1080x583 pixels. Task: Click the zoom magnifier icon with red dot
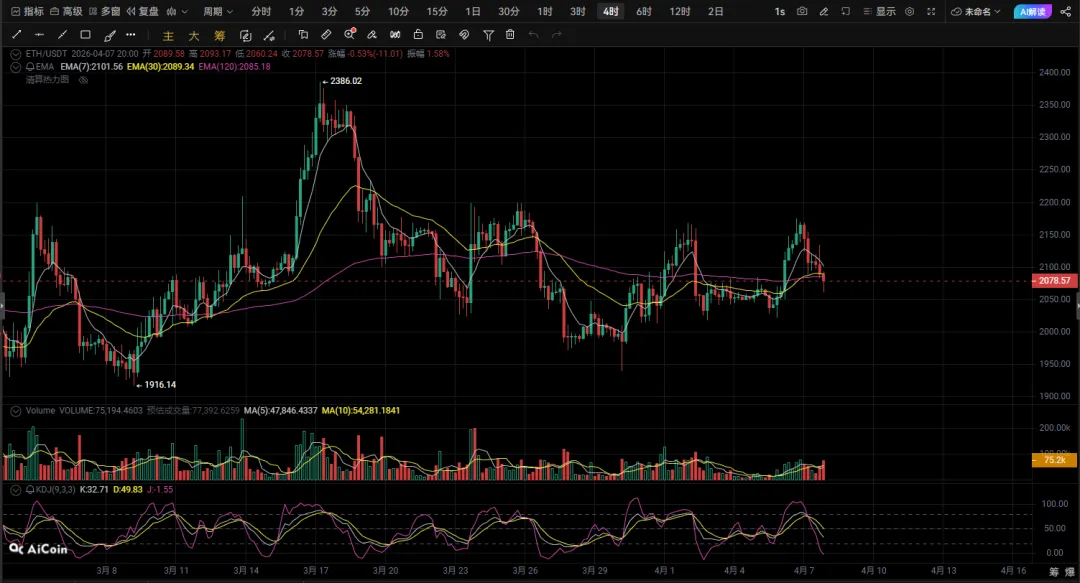coord(350,34)
